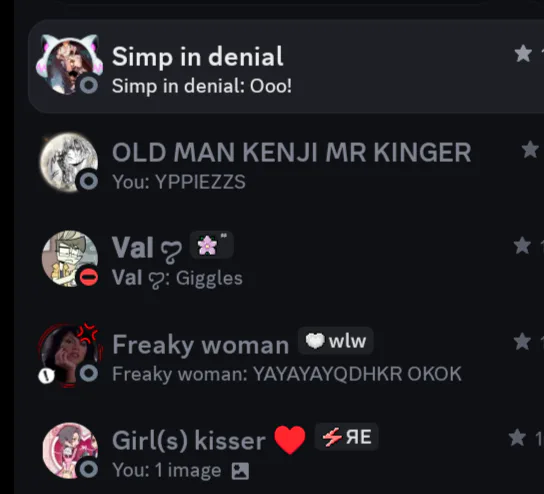
Task: Click Girl(s) kisser's pink avatar
Action: (70, 451)
